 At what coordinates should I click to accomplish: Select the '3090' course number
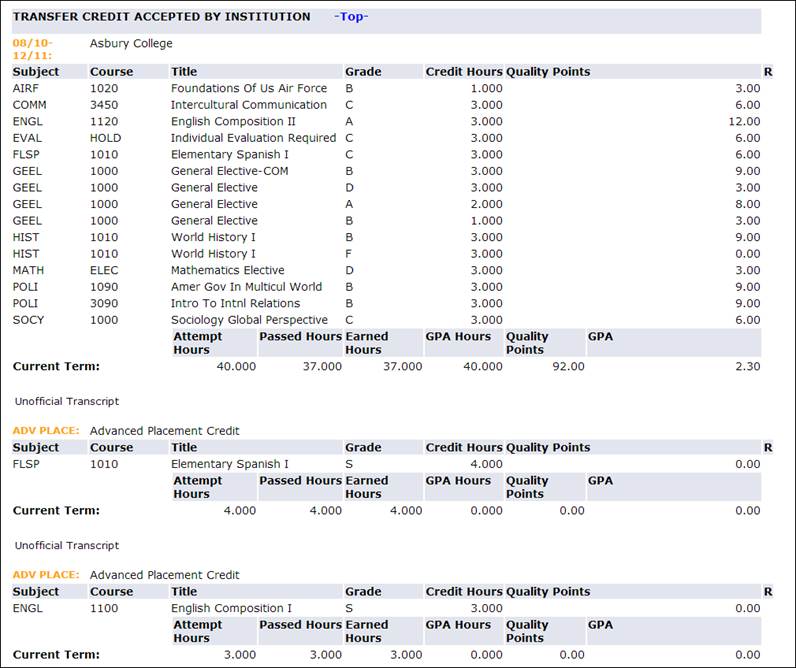click(104, 304)
